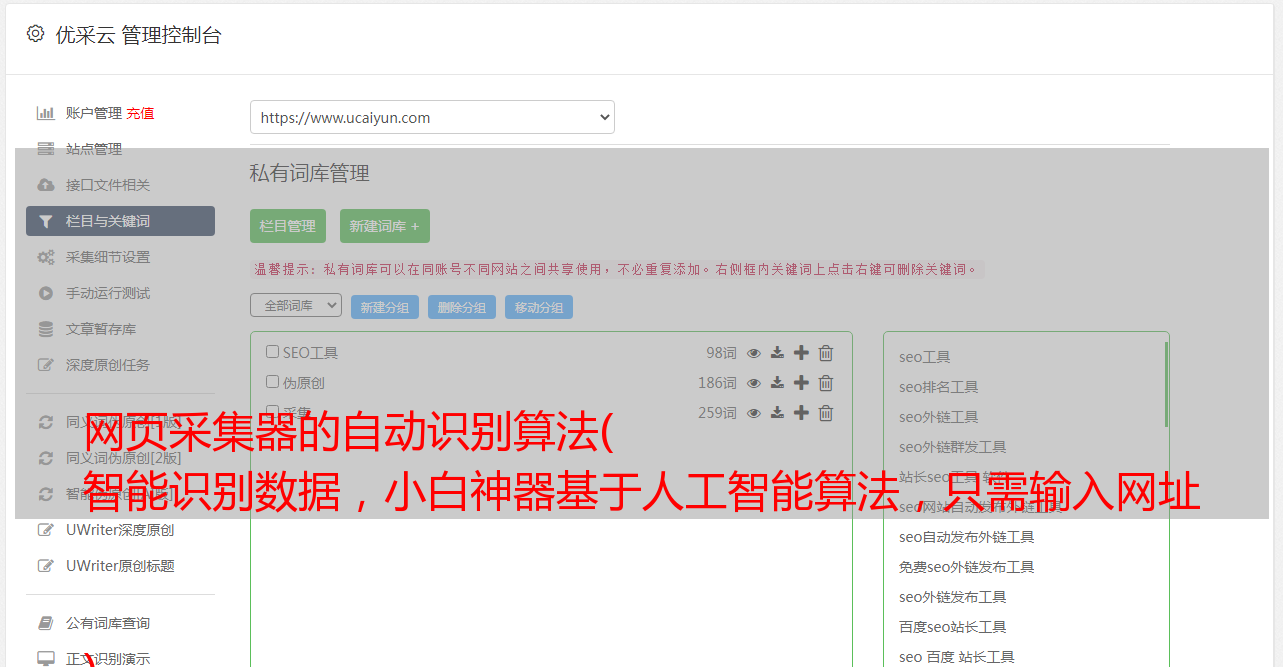This screenshot has width=1283, height=667.
Task: Select keyword 百度seo站长工具
Action: coord(953,627)
